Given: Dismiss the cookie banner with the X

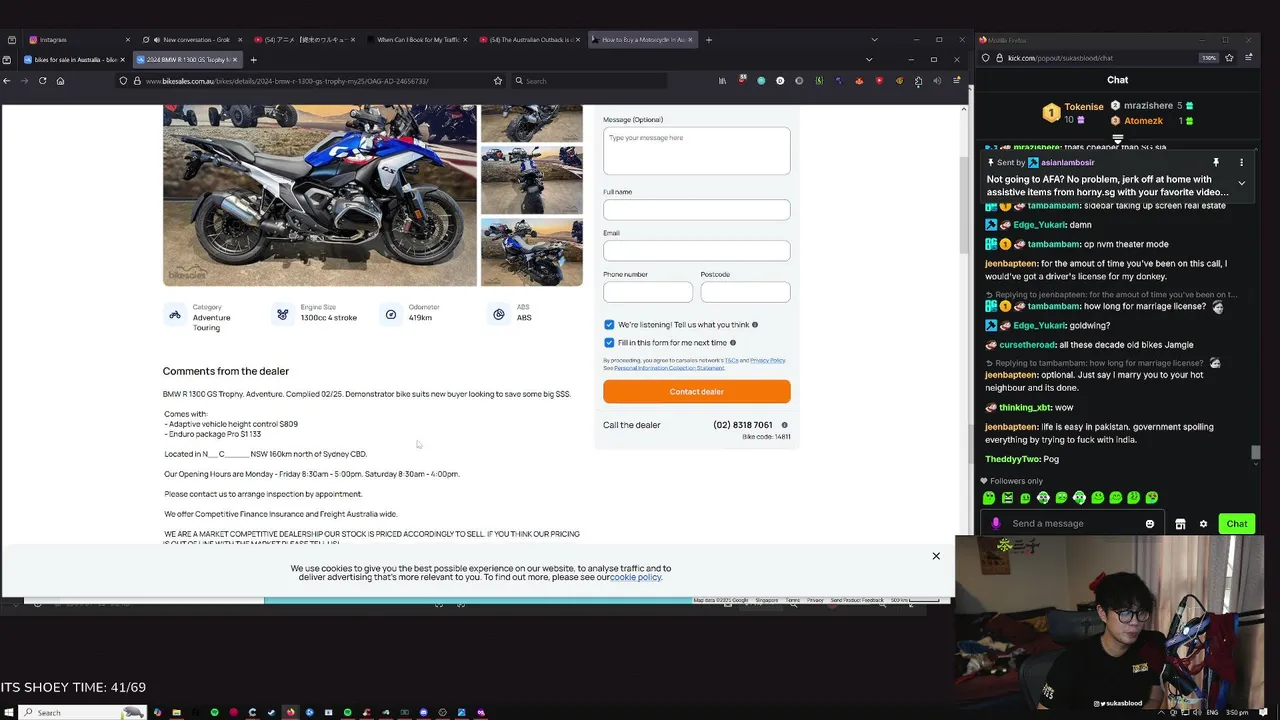Looking at the screenshot, I should tap(936, 556).
